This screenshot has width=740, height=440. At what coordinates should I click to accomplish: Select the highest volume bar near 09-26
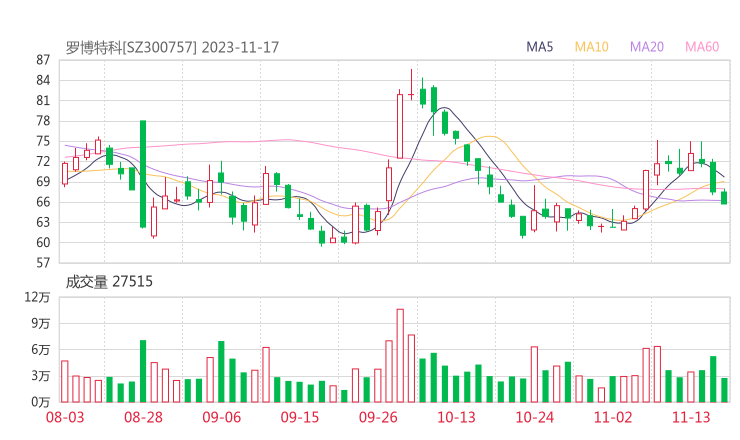pos(400,355)
